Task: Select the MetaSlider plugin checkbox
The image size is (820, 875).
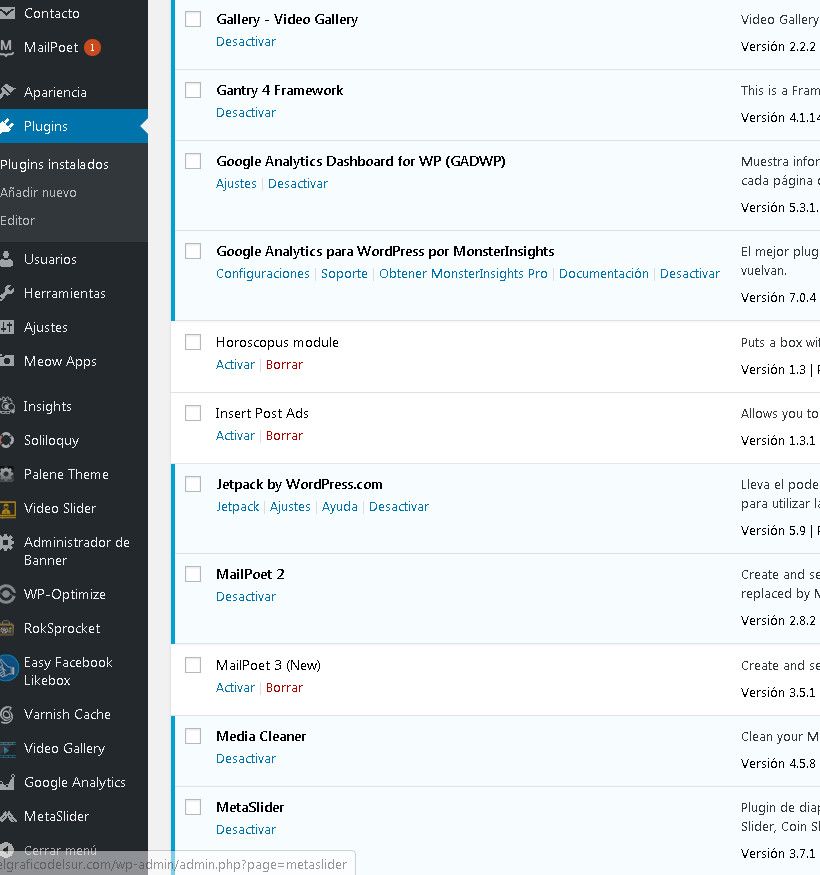Action: [x=193, y=806]
